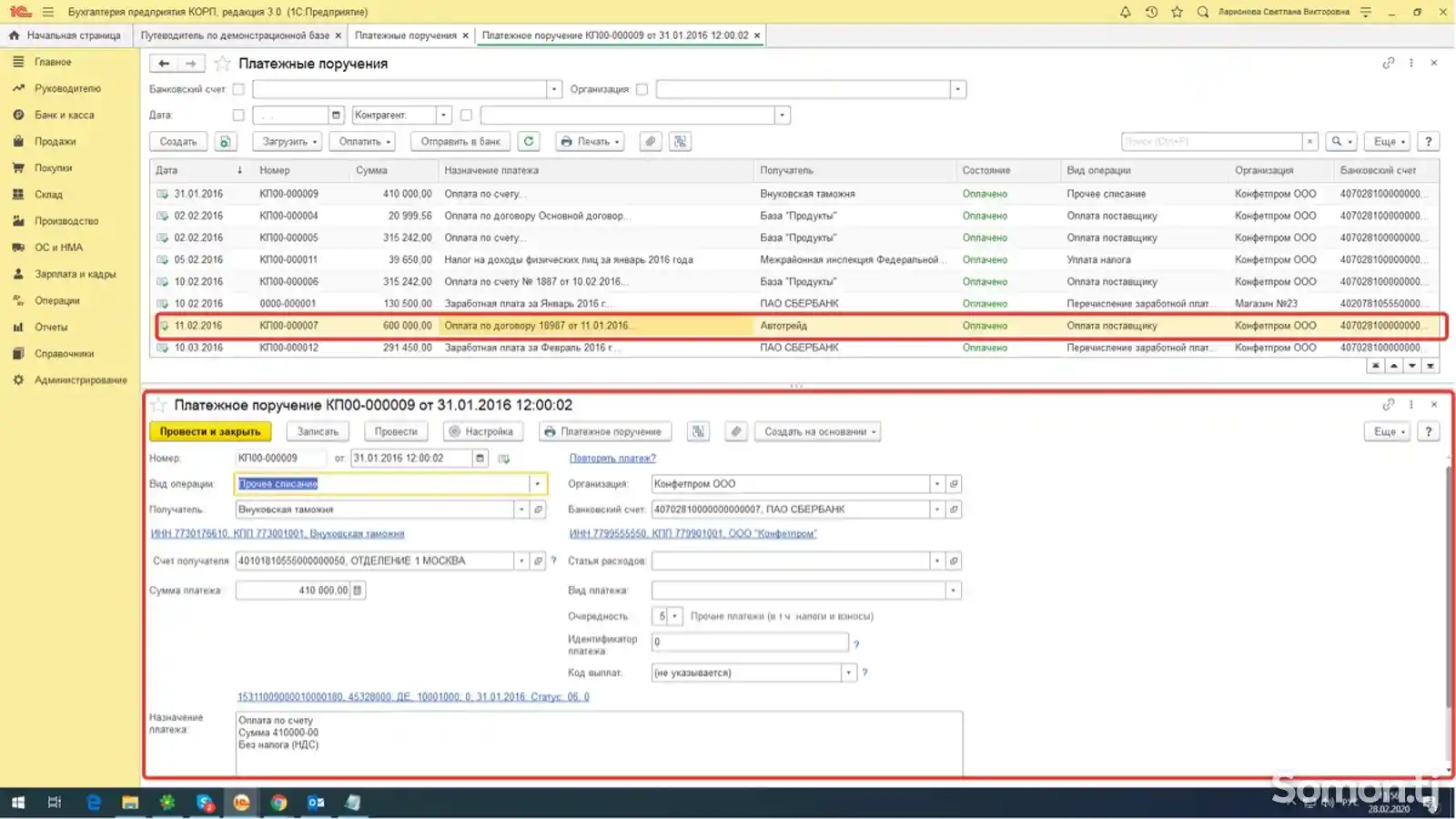Viewport: 1456px width, 819px height.
Task: Go forward with the right arrow
Action: [190, 64]
